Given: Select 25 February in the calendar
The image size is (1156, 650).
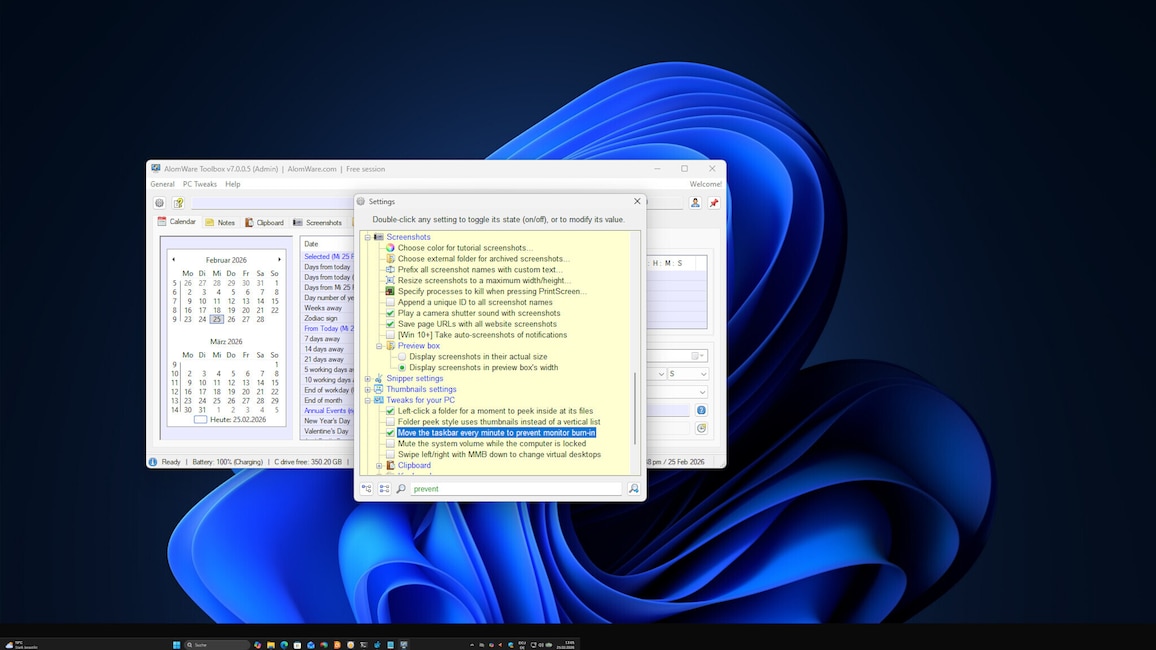Looking at the screenshot, I should 216,319.
